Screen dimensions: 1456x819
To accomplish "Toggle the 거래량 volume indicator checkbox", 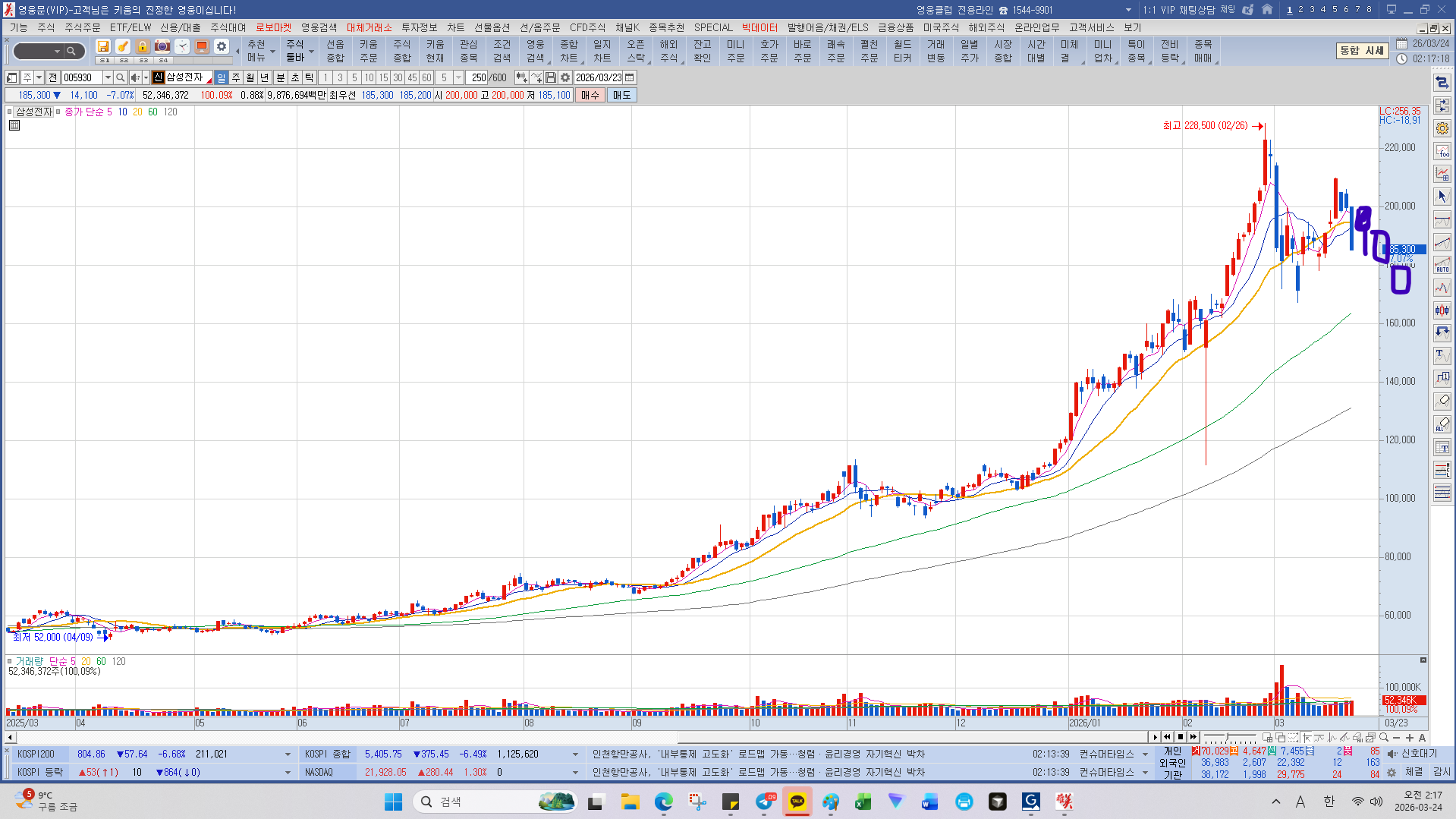I will [x=11, y=661].
